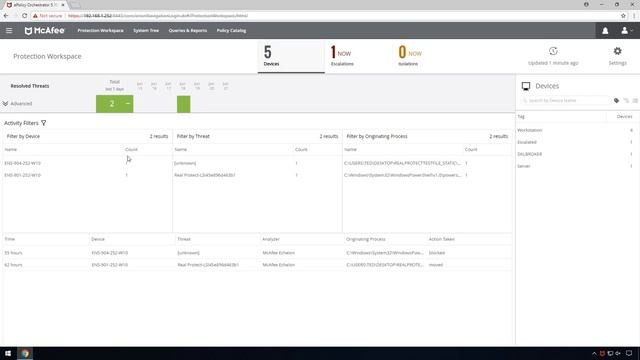The image size is (640, 360).
Task: Open Policy Catalog in the navigation bar
Action: 231,31
